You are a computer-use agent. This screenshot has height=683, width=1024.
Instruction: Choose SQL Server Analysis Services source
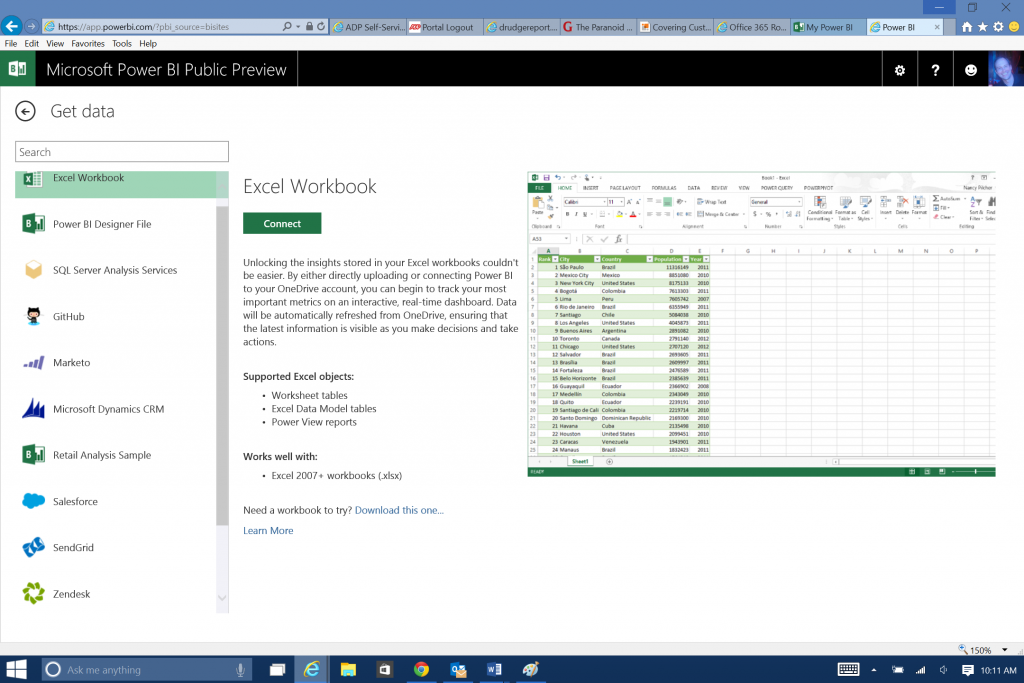point(114,270)
